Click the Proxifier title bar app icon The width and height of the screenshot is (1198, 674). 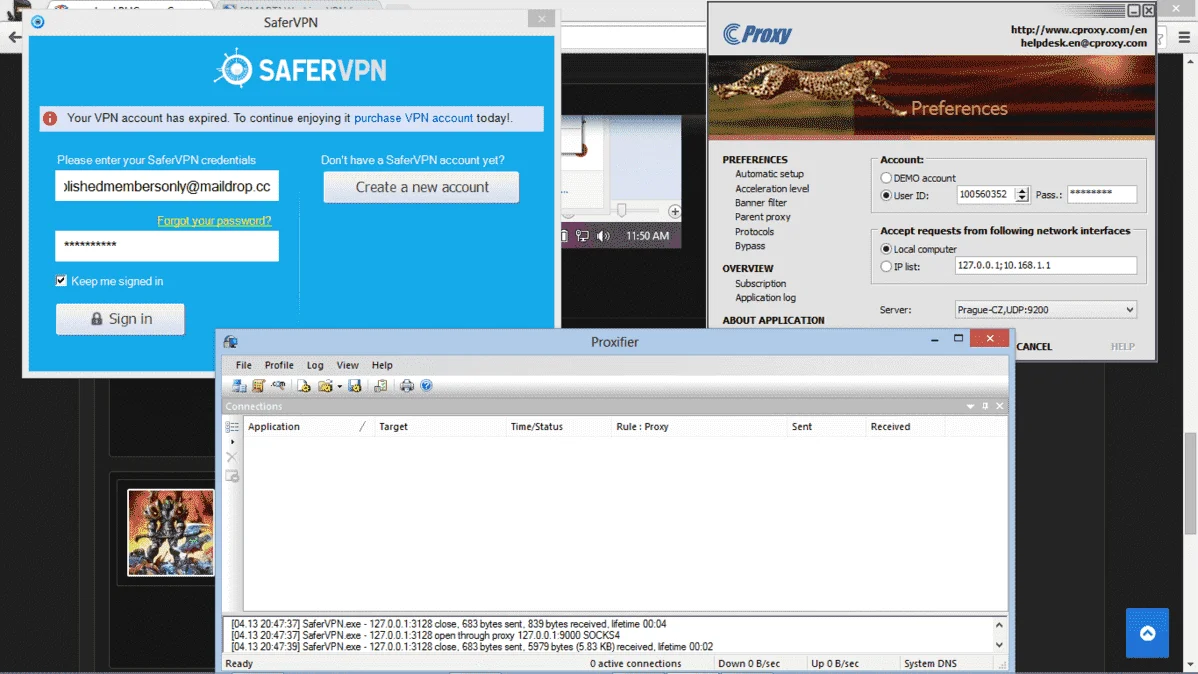(x=231, y=342)
